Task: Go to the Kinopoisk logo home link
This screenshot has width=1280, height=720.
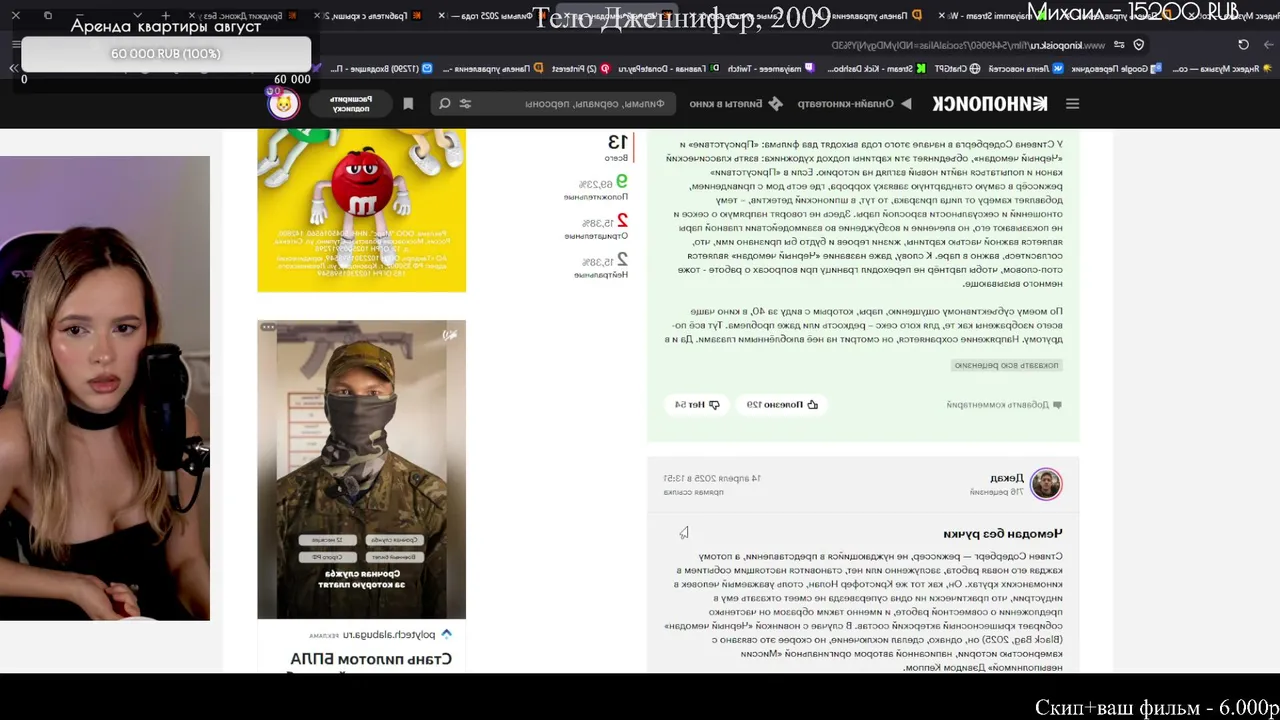Action: (990, 104)
